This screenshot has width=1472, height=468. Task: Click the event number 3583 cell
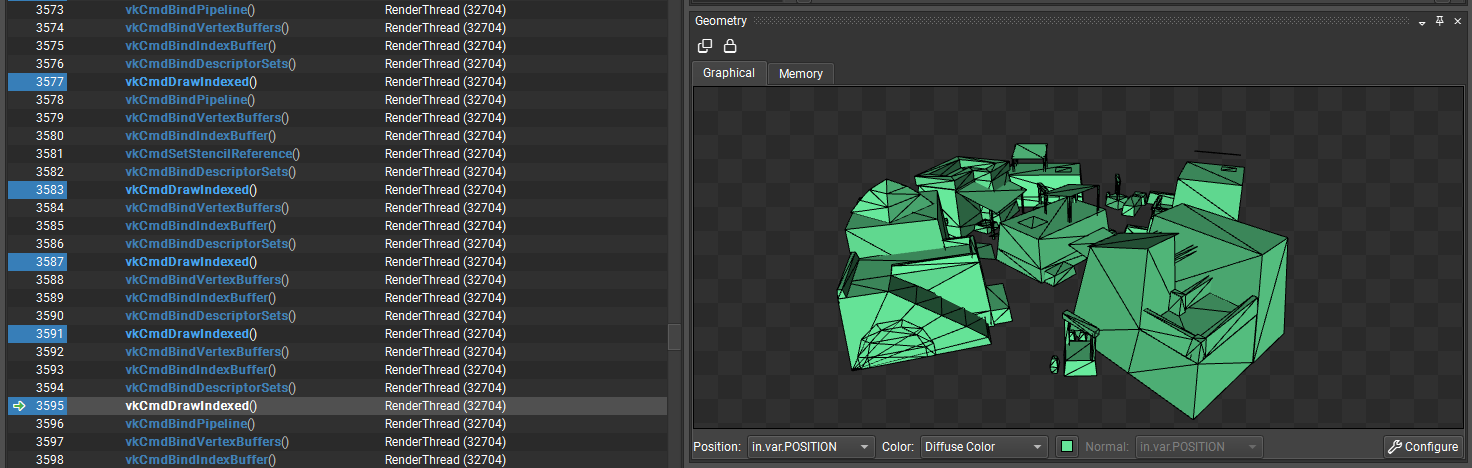[x=38, y=190]
